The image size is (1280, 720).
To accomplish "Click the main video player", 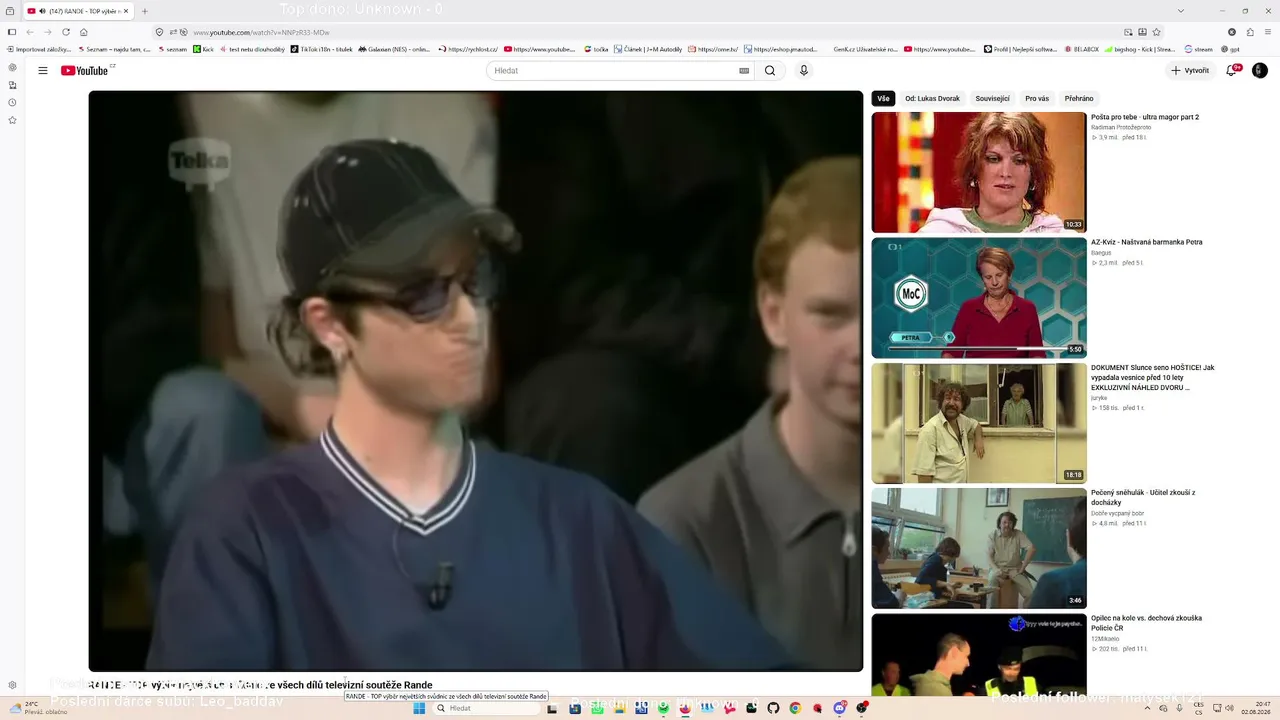I will click(476, 381).
